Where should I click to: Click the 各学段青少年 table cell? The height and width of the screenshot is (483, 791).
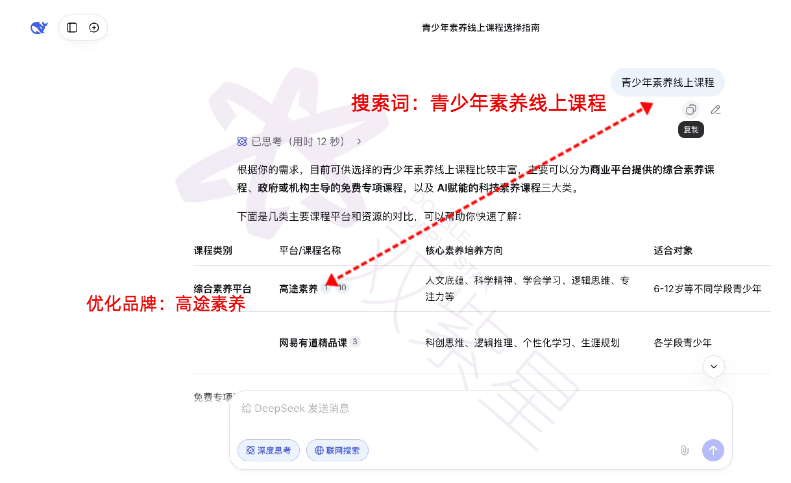point(683,343)
